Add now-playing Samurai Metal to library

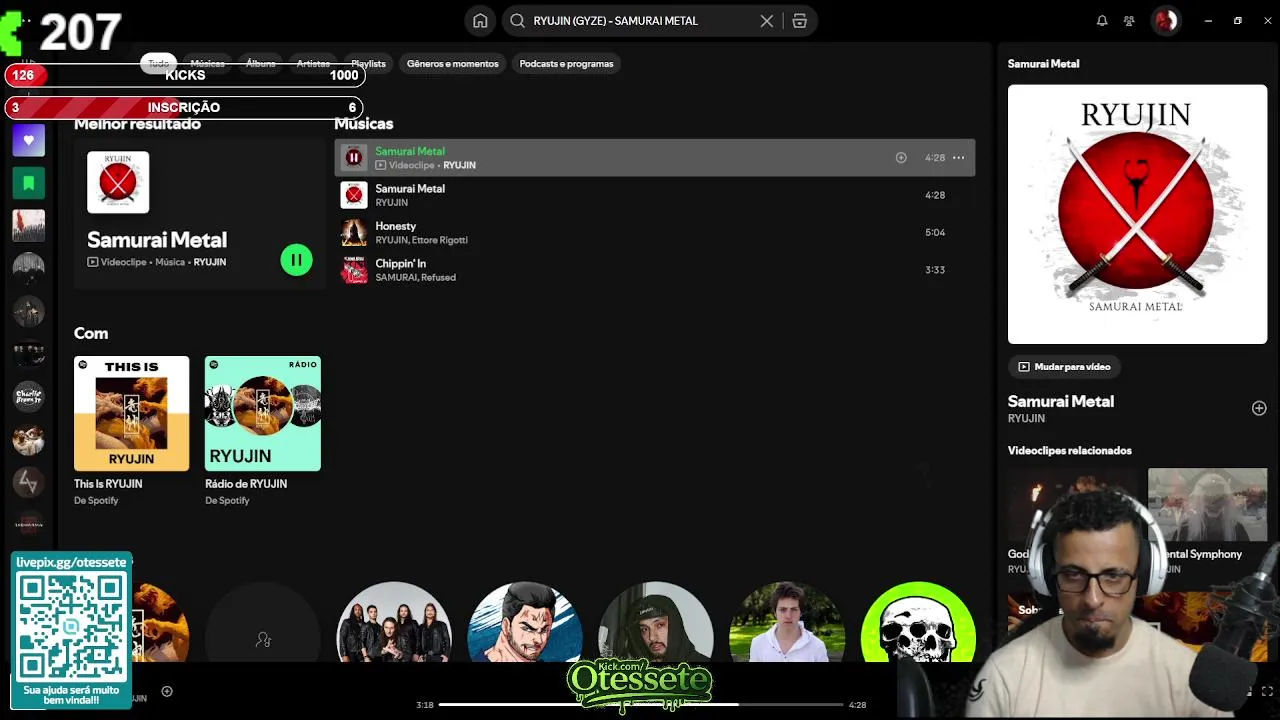point(1259,408)
